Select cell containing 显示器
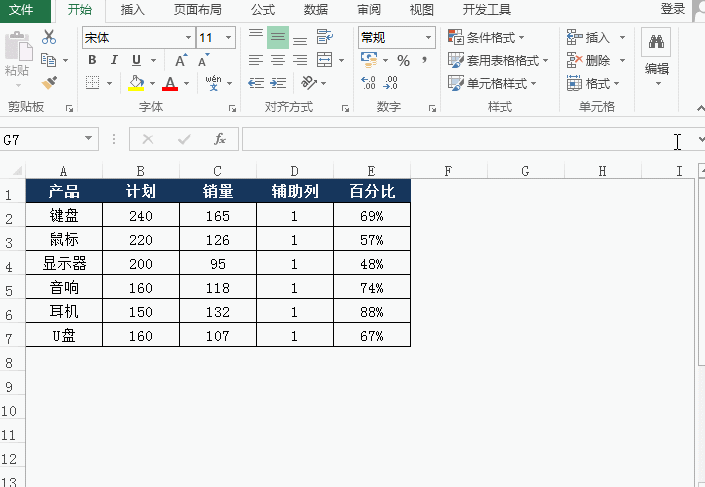 pyautogui.click(x=64, y=263)
